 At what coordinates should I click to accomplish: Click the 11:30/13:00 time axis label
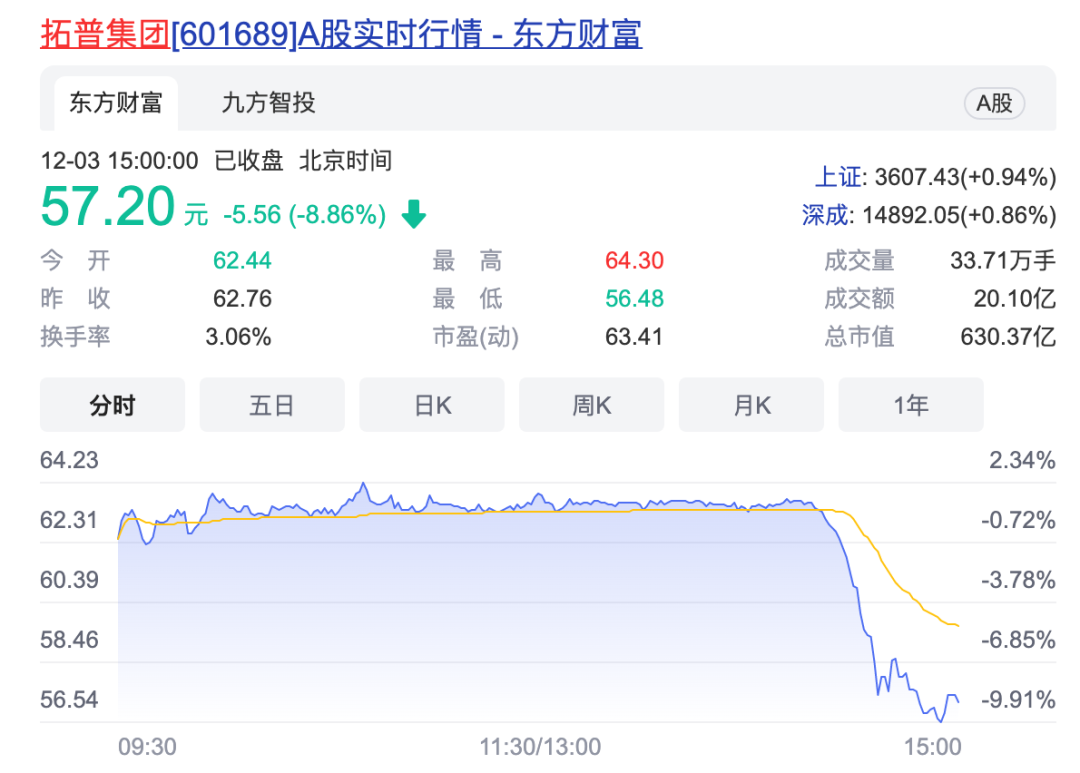540,747
